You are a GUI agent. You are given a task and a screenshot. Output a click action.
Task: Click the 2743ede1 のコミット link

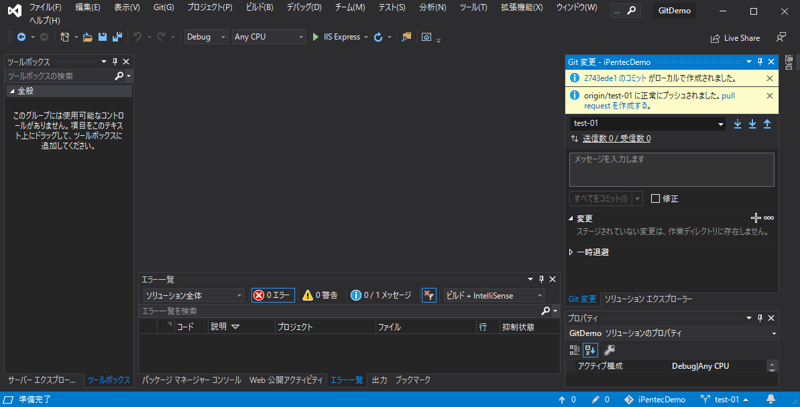coord(615,78)
